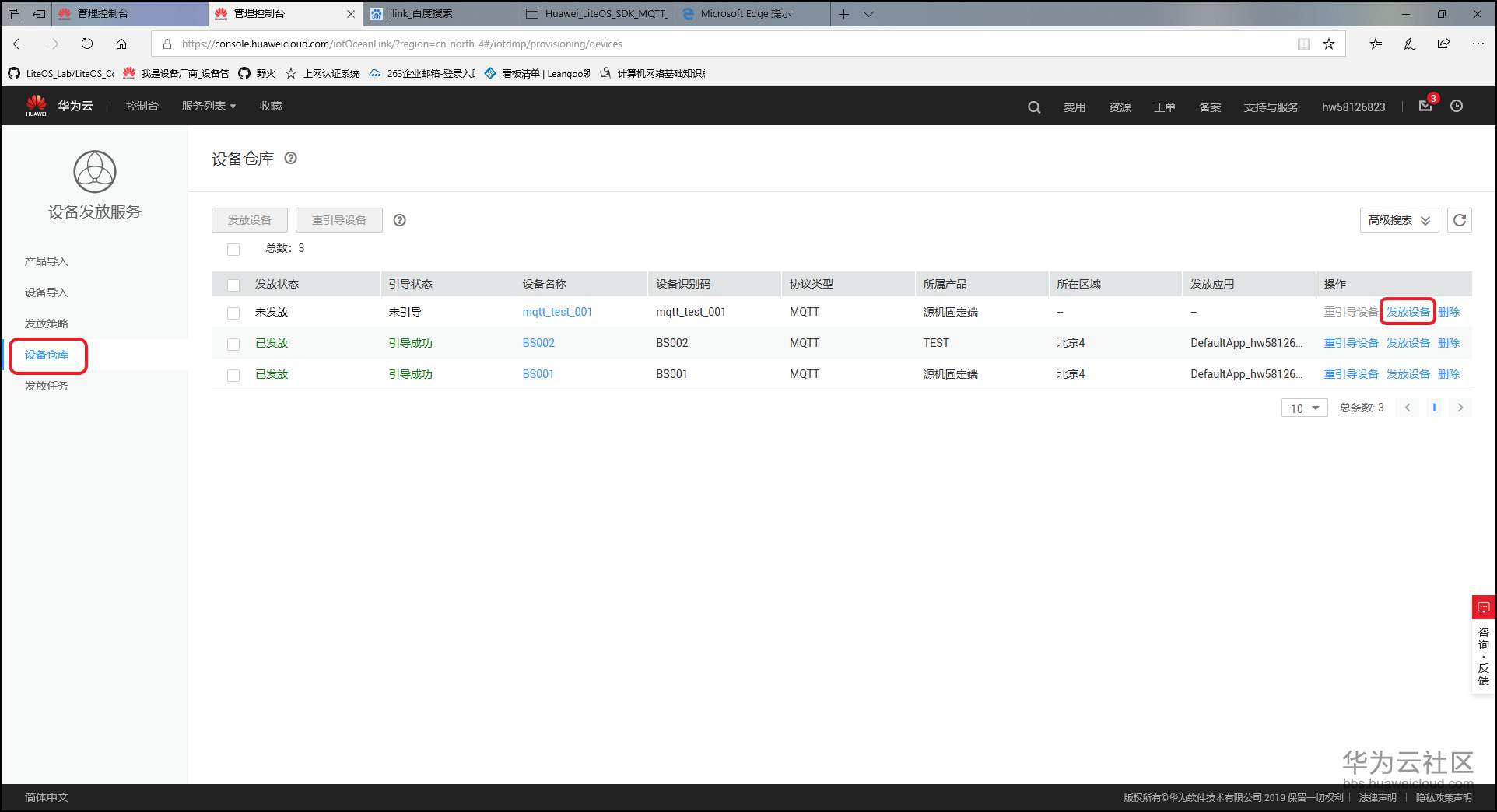
Task: Check the mqtt_test_001 row checkbox
Action: point(233,313)
